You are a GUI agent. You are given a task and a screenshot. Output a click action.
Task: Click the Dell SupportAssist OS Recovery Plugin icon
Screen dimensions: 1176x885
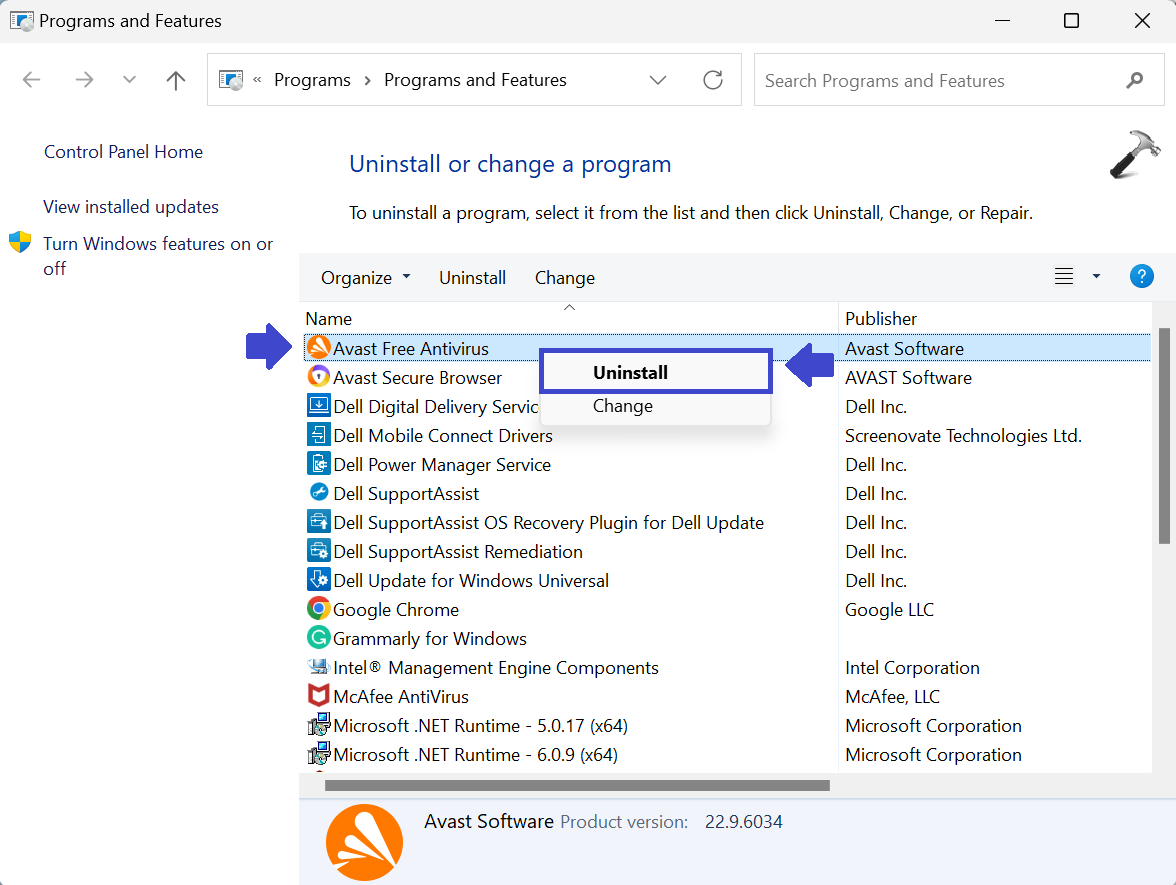click(x=319, y=522)
